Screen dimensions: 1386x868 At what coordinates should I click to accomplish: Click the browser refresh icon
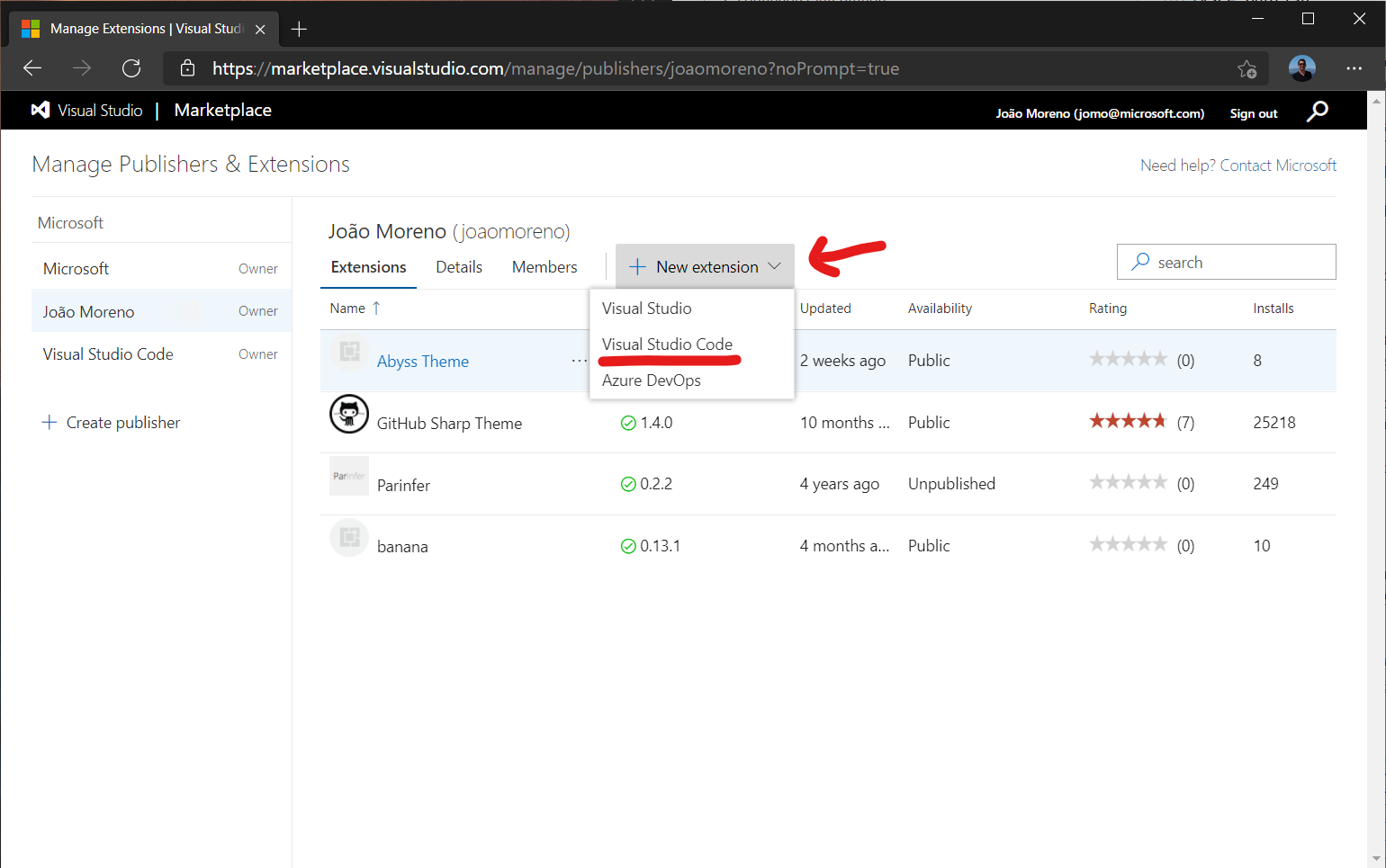tap(131, 68)
